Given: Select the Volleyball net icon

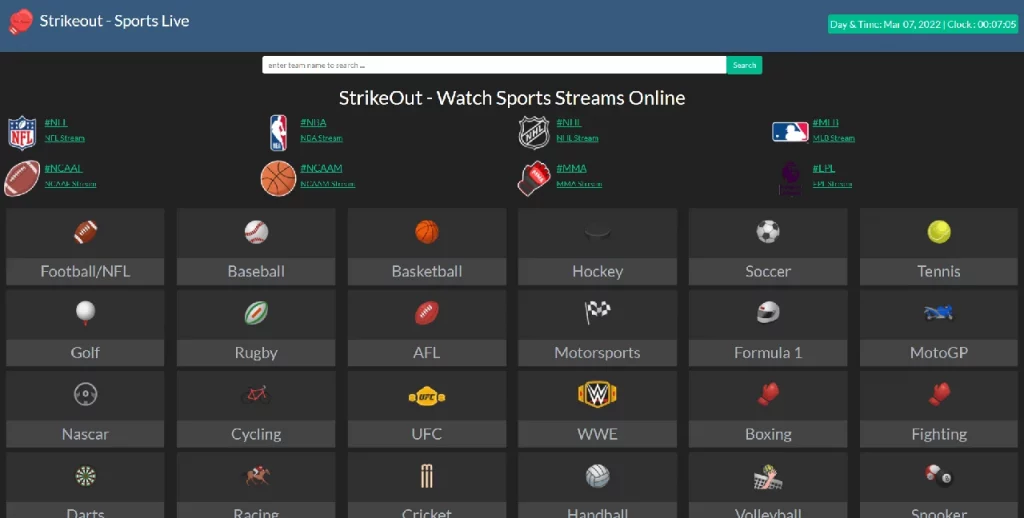Looking at the screenshot, I should click(x=768, y=477).
